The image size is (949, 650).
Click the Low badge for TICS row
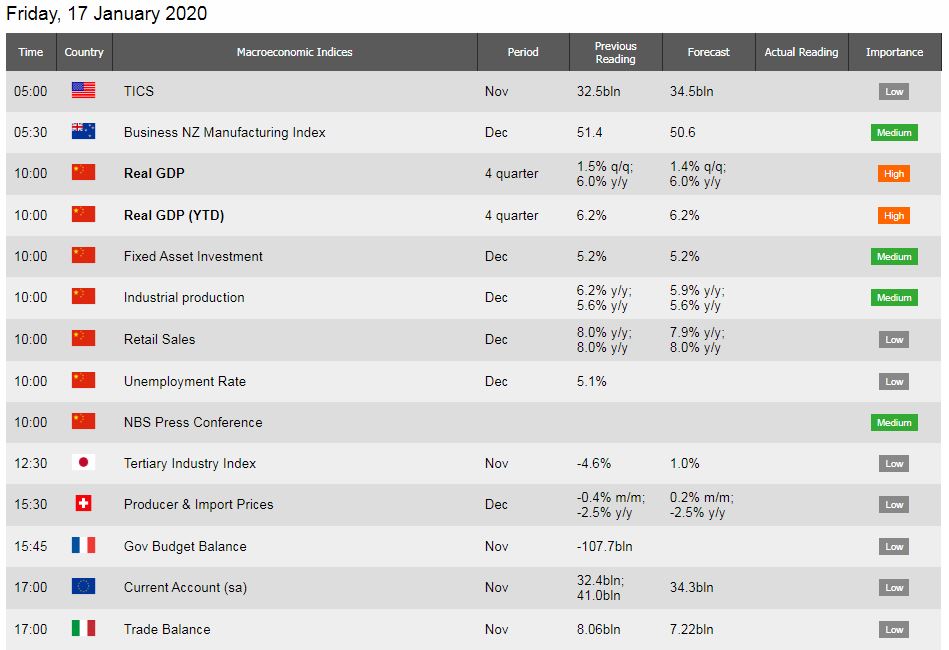pyautogui.click(x=894, y=92)
